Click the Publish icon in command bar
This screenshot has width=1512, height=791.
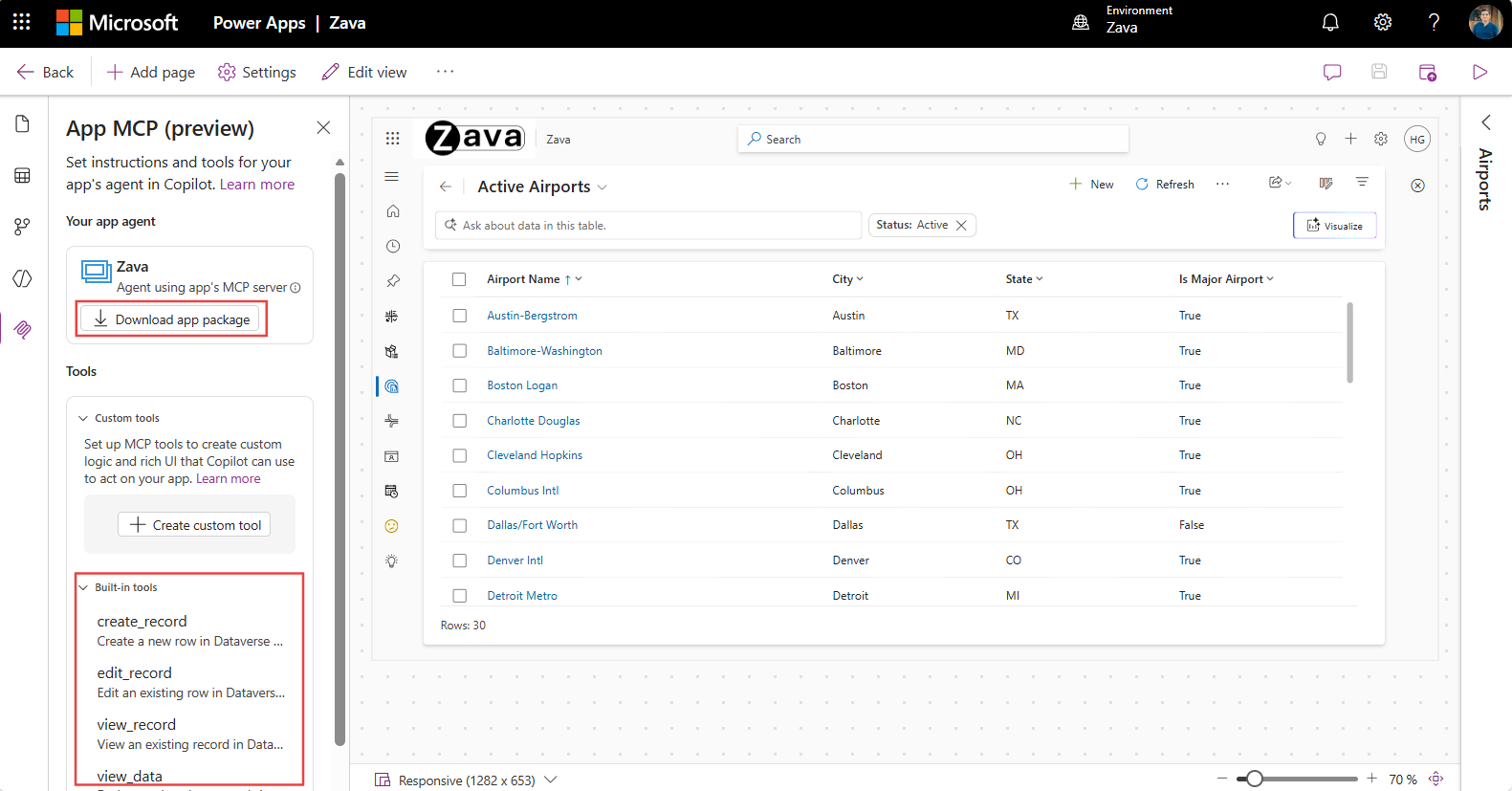[1428, 72]
